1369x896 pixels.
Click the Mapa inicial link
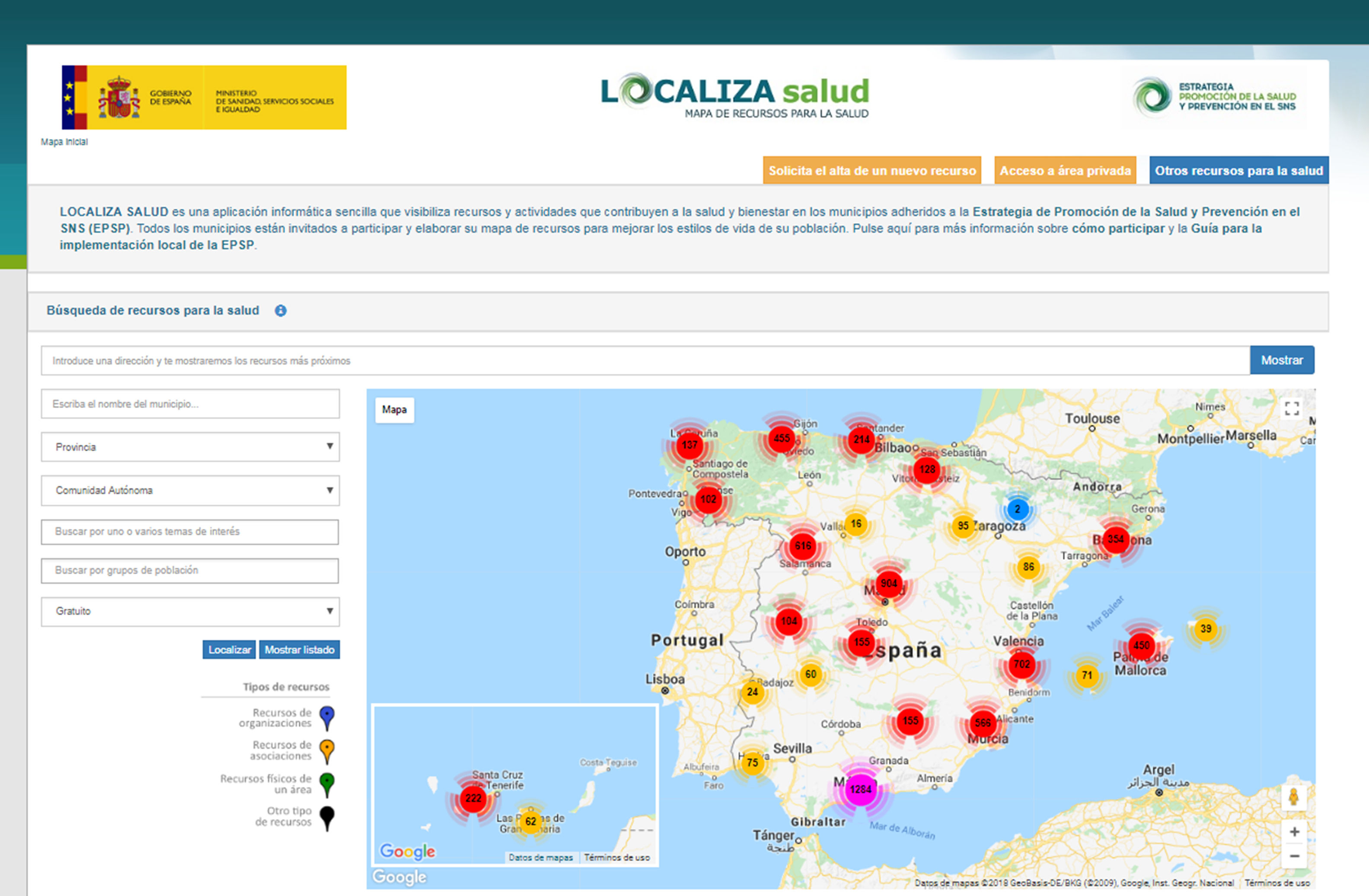pos(64,142)
